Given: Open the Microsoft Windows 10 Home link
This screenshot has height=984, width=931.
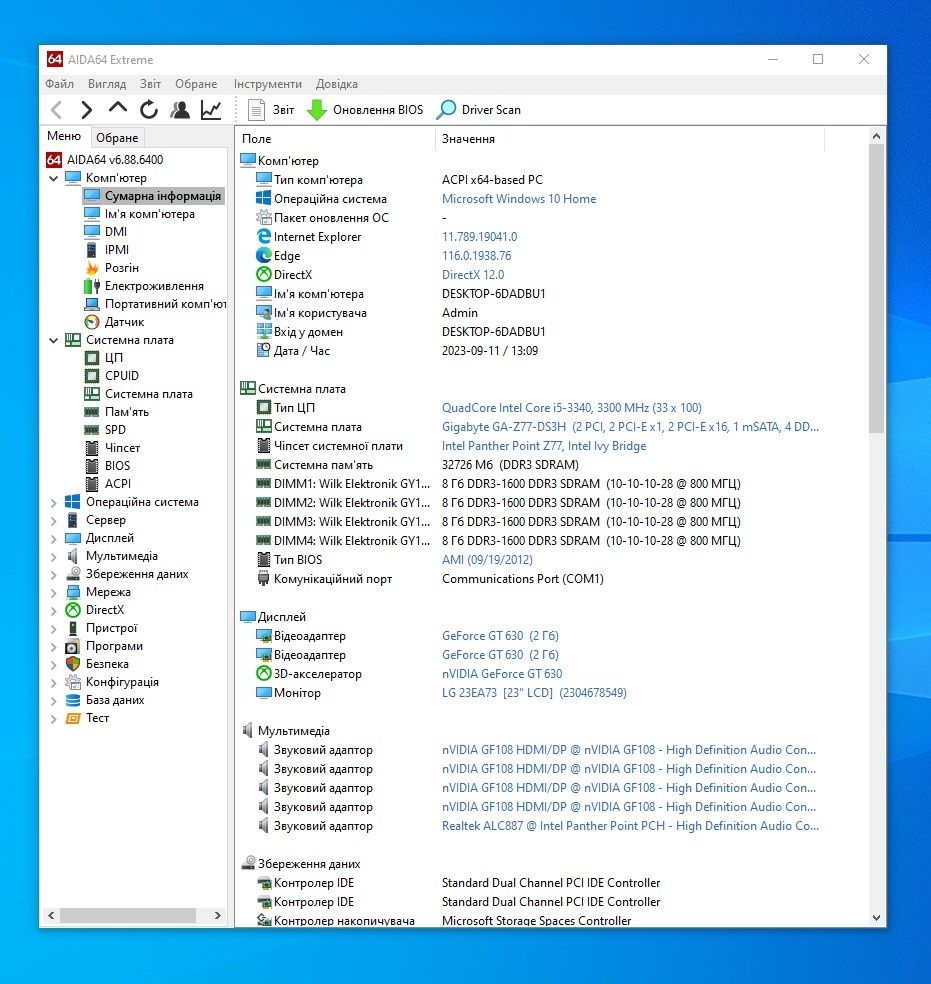Looking at the screenshot, I should coord(519,199).
